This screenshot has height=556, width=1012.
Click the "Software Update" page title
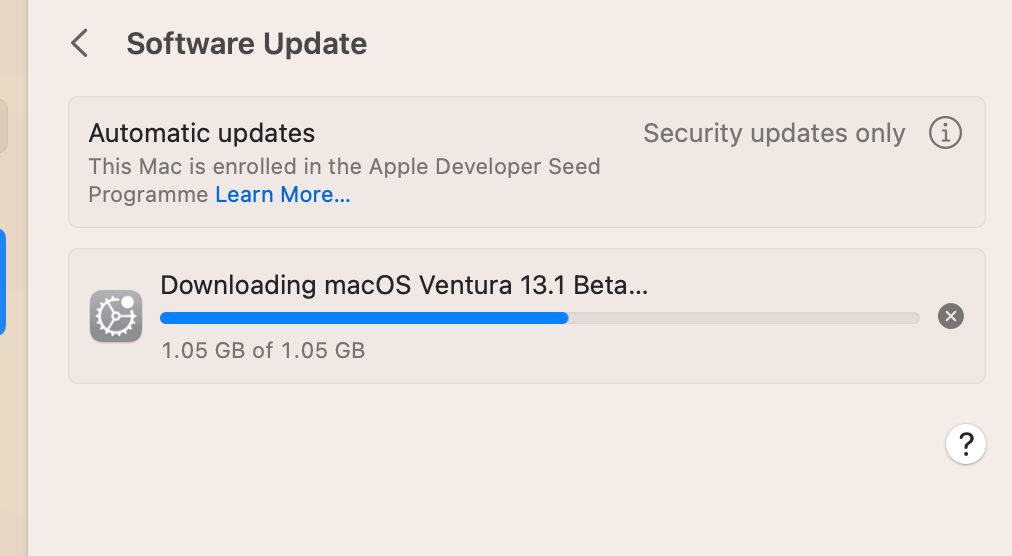pyautogui.click(x=246, y=44)
